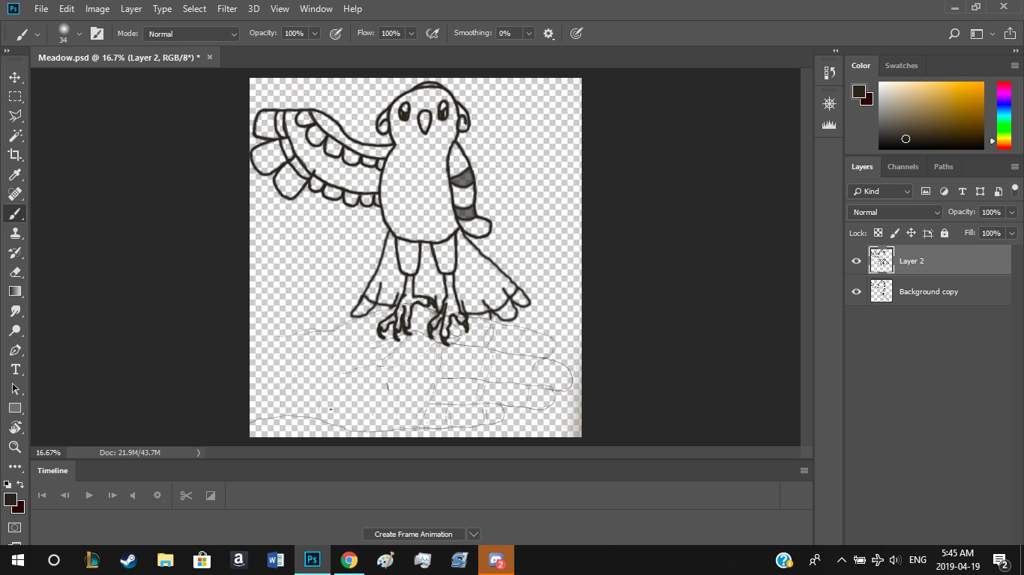1024x575 pixels.
Task: Open the Image menu
Action: tap(97, 8)
